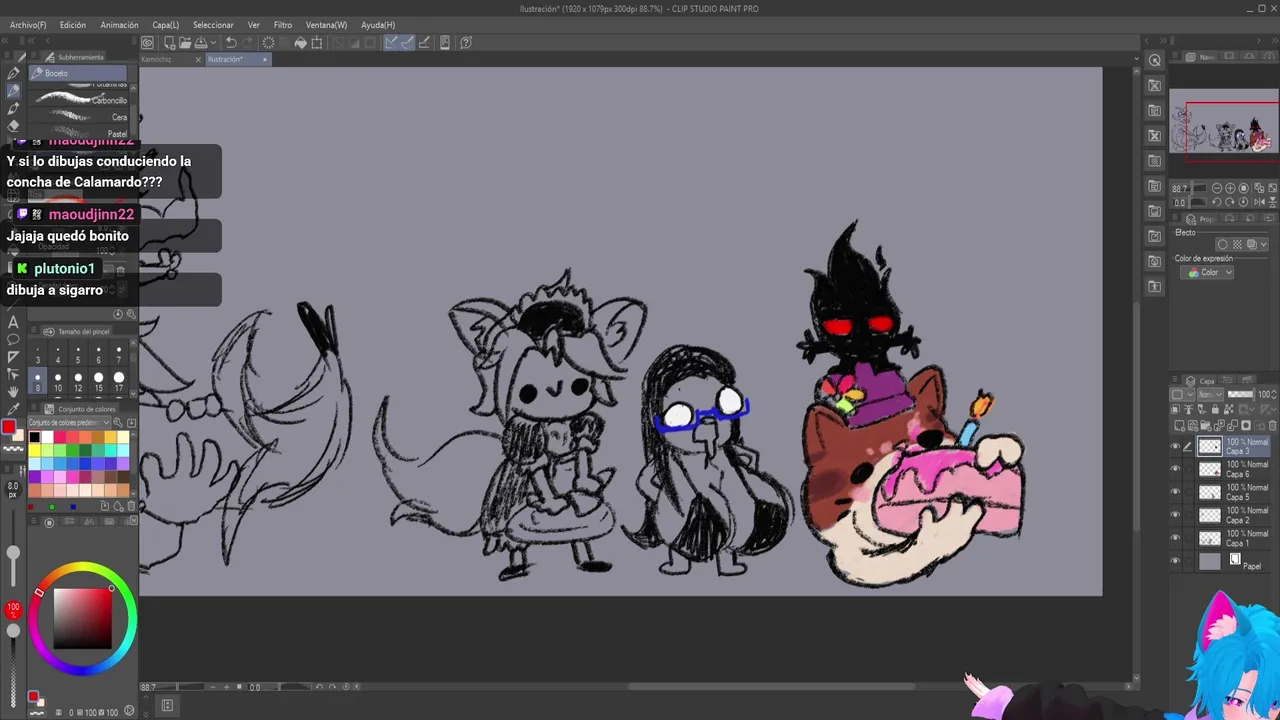Screen dimensions: 1280x720
Task: Click the Undo arrow icon
Action: [231, 43]
